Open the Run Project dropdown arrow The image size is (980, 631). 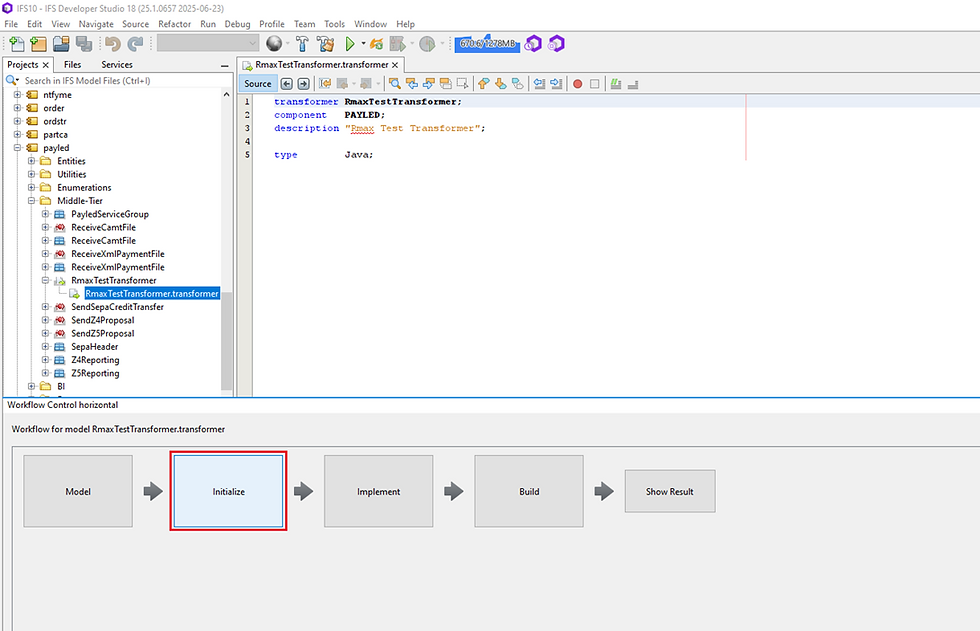[363, 44]
